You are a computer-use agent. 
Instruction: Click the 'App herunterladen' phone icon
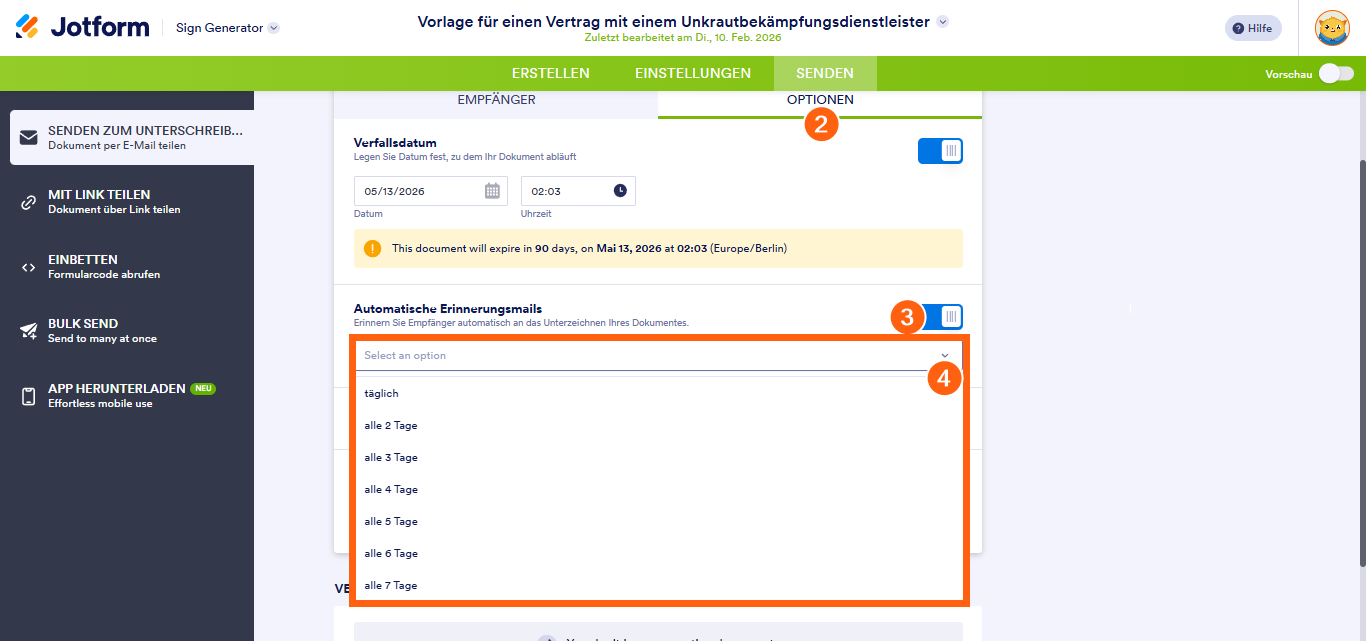[x=29, y=396]
